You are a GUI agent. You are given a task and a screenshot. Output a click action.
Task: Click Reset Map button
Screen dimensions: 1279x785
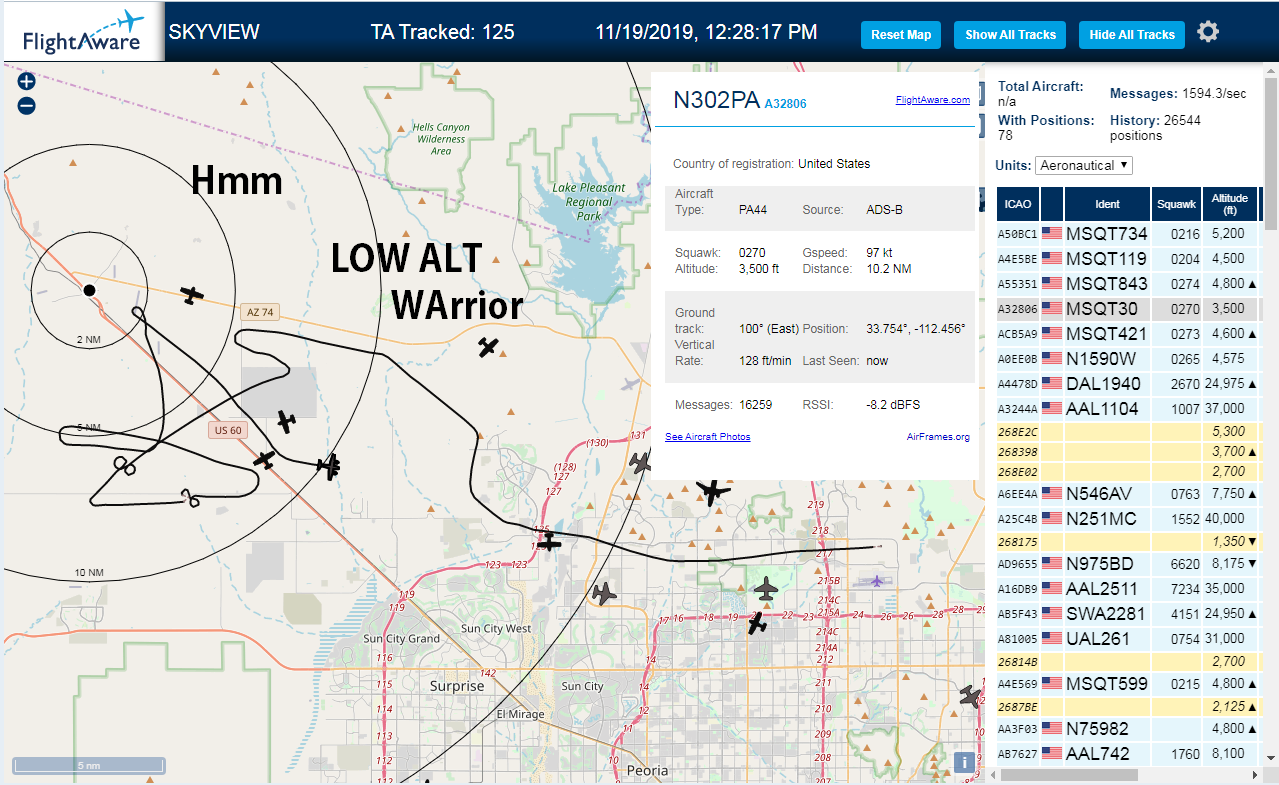coord(901,34)
